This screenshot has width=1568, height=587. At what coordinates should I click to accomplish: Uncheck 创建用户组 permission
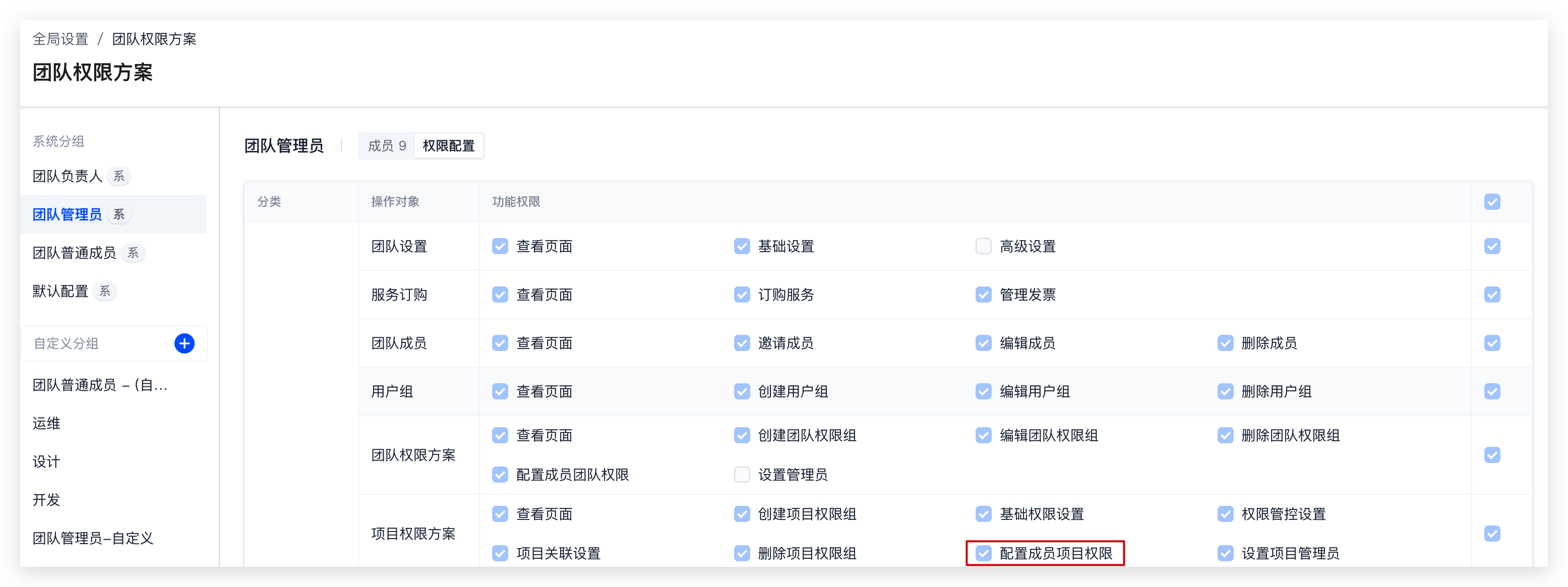(741, 391)
